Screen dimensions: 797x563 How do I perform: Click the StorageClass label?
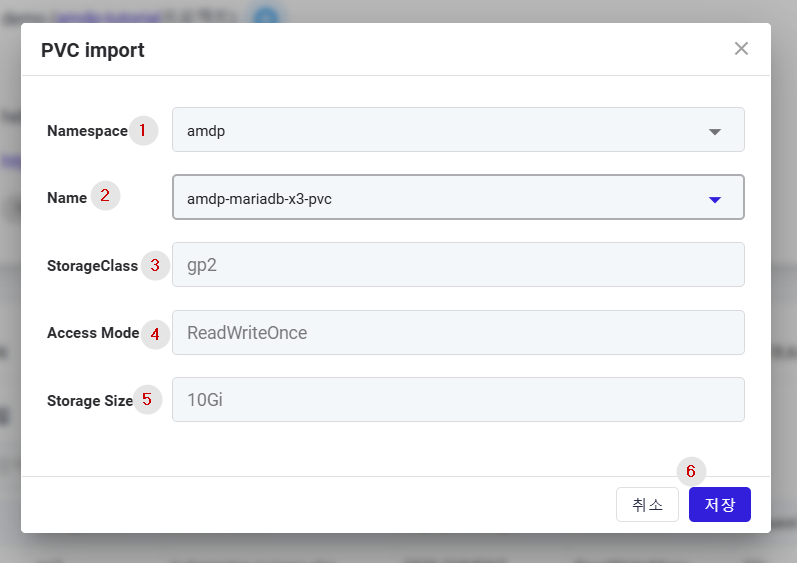[x=93, y=266]
